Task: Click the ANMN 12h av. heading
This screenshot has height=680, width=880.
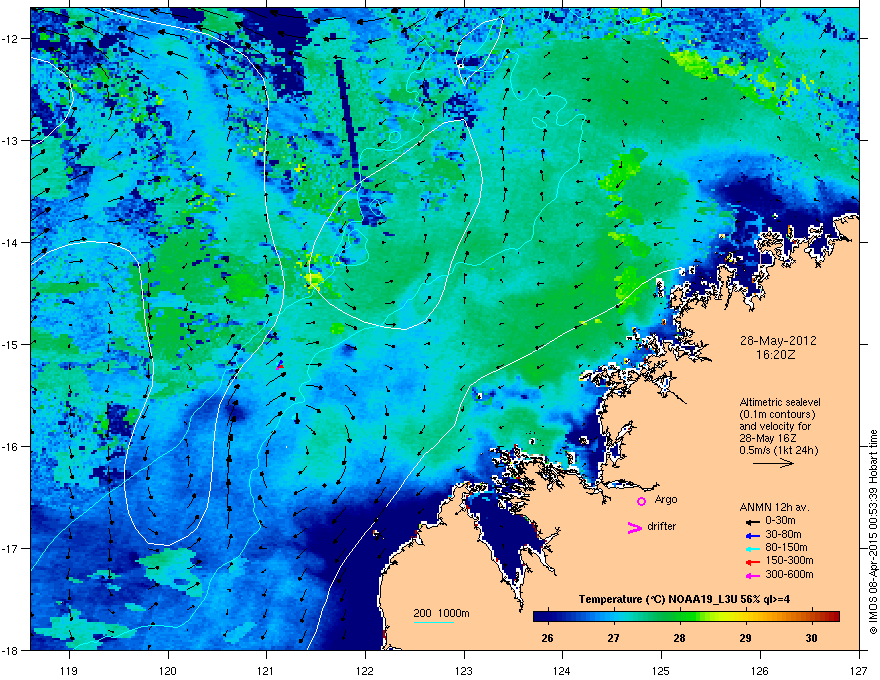Action: coord(774,507)
